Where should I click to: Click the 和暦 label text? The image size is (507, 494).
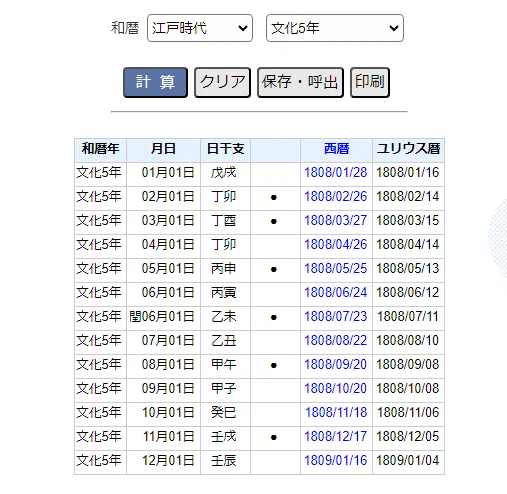point(125,28)
